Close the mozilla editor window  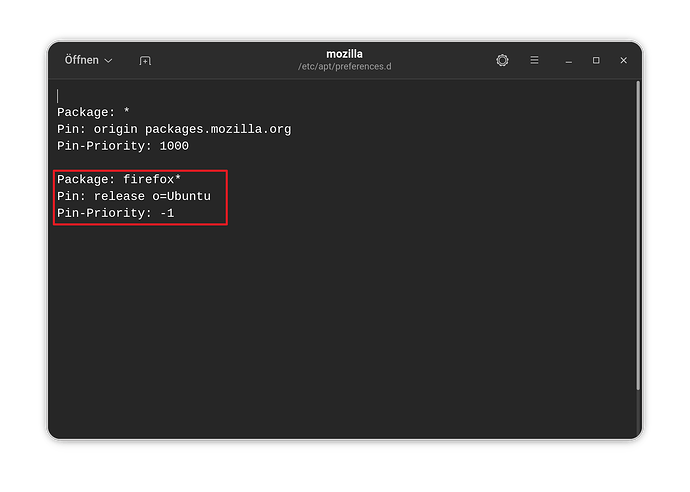(624, 60)
